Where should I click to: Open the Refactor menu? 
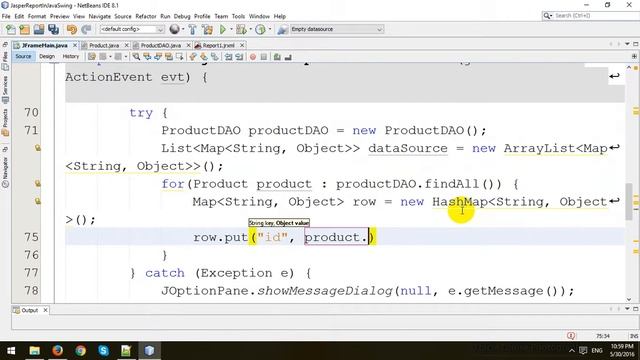point(146,16)
